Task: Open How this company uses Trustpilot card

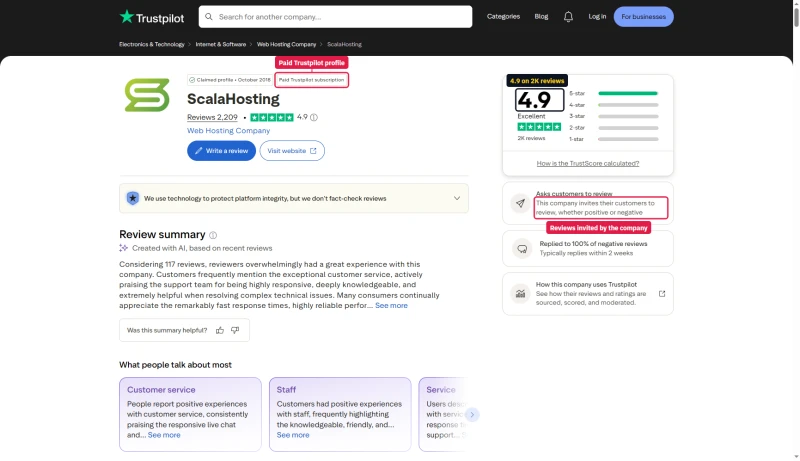Action: (x=588, y=294)
